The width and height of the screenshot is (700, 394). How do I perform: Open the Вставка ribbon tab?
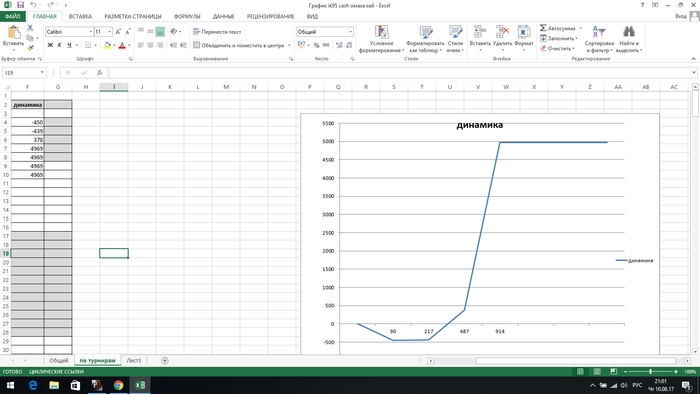(80, 17)
